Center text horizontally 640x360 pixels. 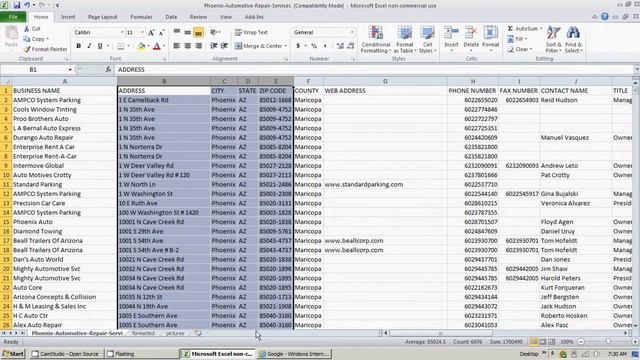coord(187,46)
